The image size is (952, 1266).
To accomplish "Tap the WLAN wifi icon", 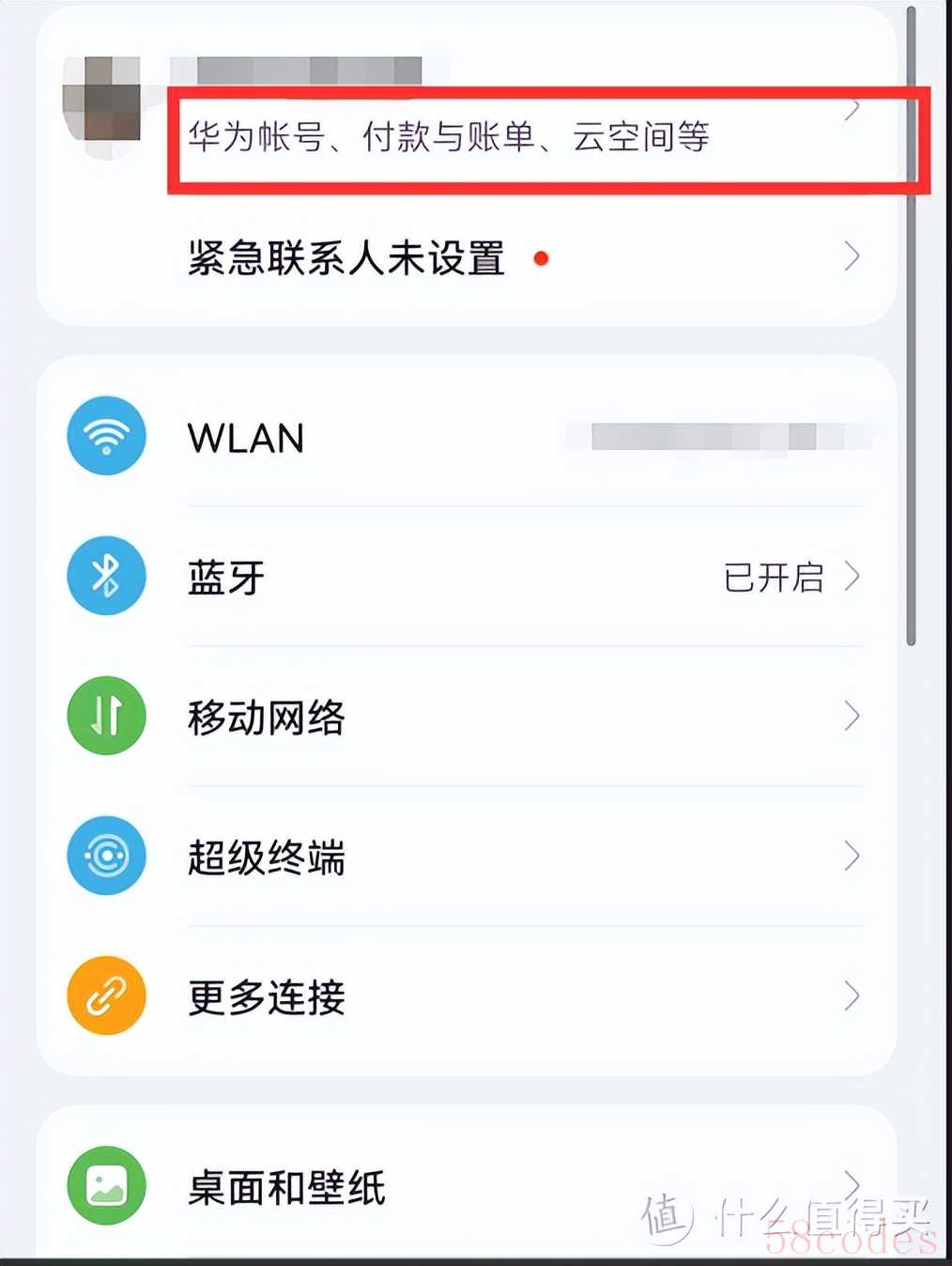I will point(106,436).
